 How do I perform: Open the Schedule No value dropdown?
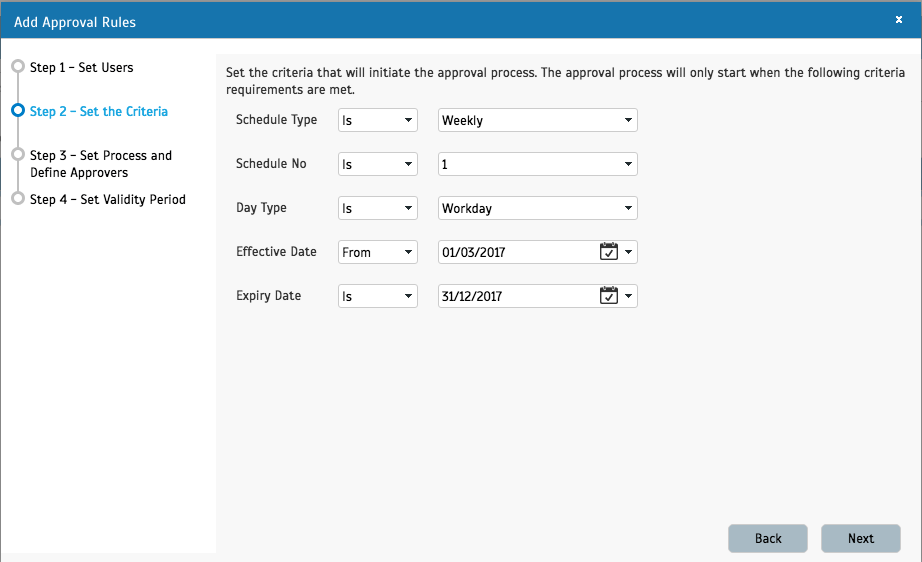coord(537,164)
